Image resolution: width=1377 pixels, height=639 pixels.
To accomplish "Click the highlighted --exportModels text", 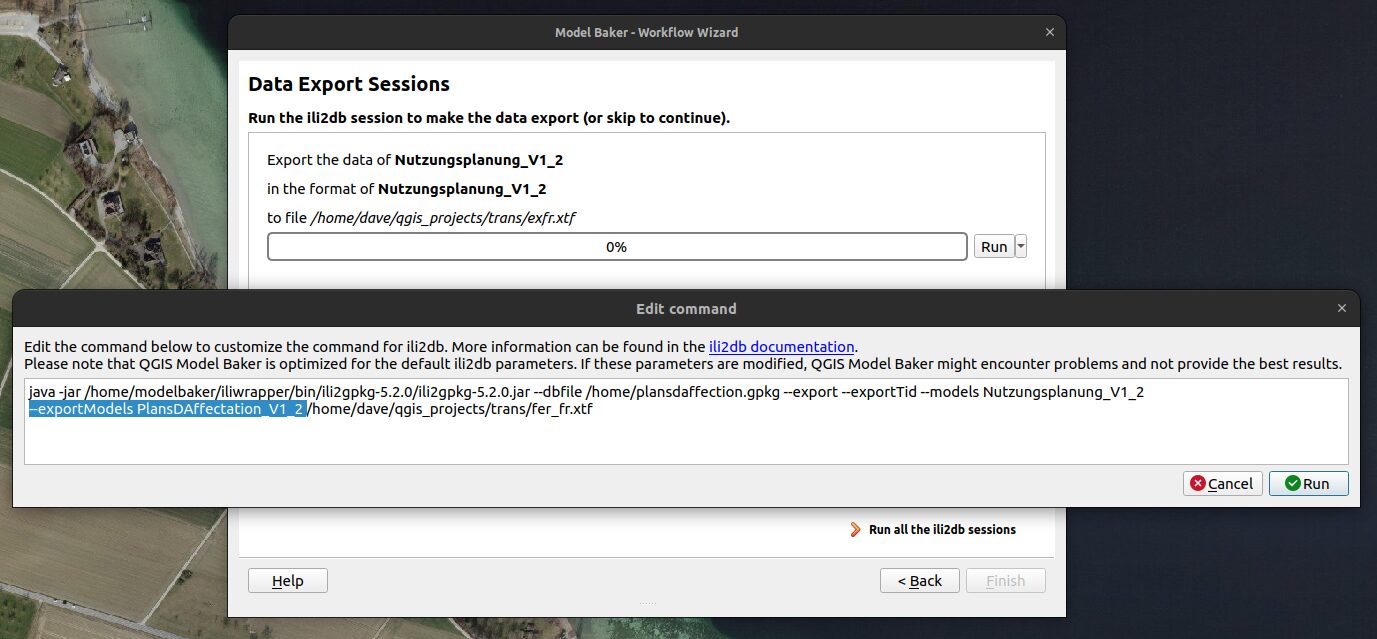I will [167, 410].
